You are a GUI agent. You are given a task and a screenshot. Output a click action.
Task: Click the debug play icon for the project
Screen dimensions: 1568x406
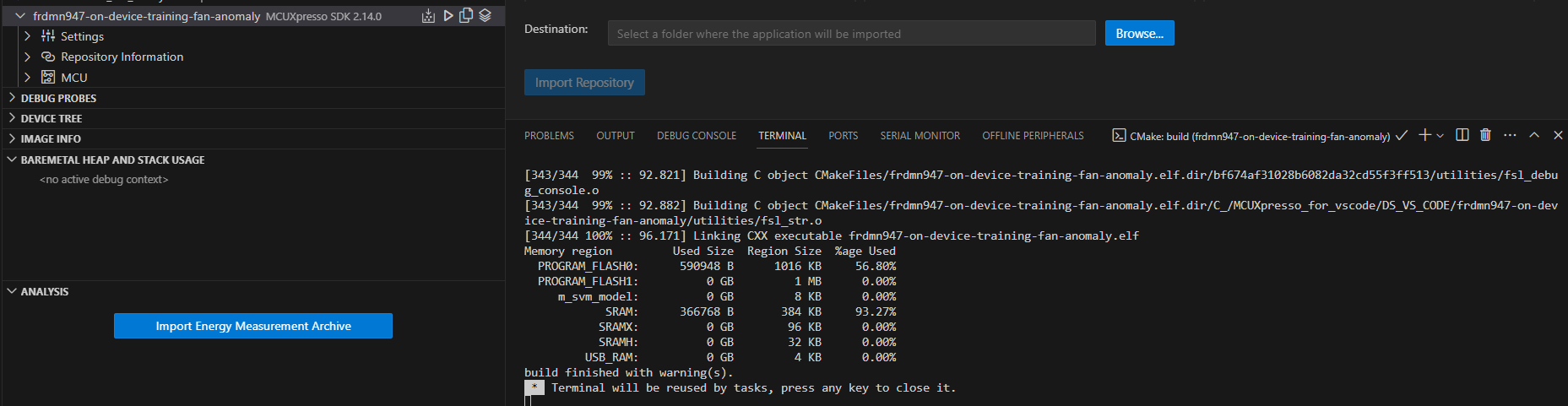tap(448, 16)
